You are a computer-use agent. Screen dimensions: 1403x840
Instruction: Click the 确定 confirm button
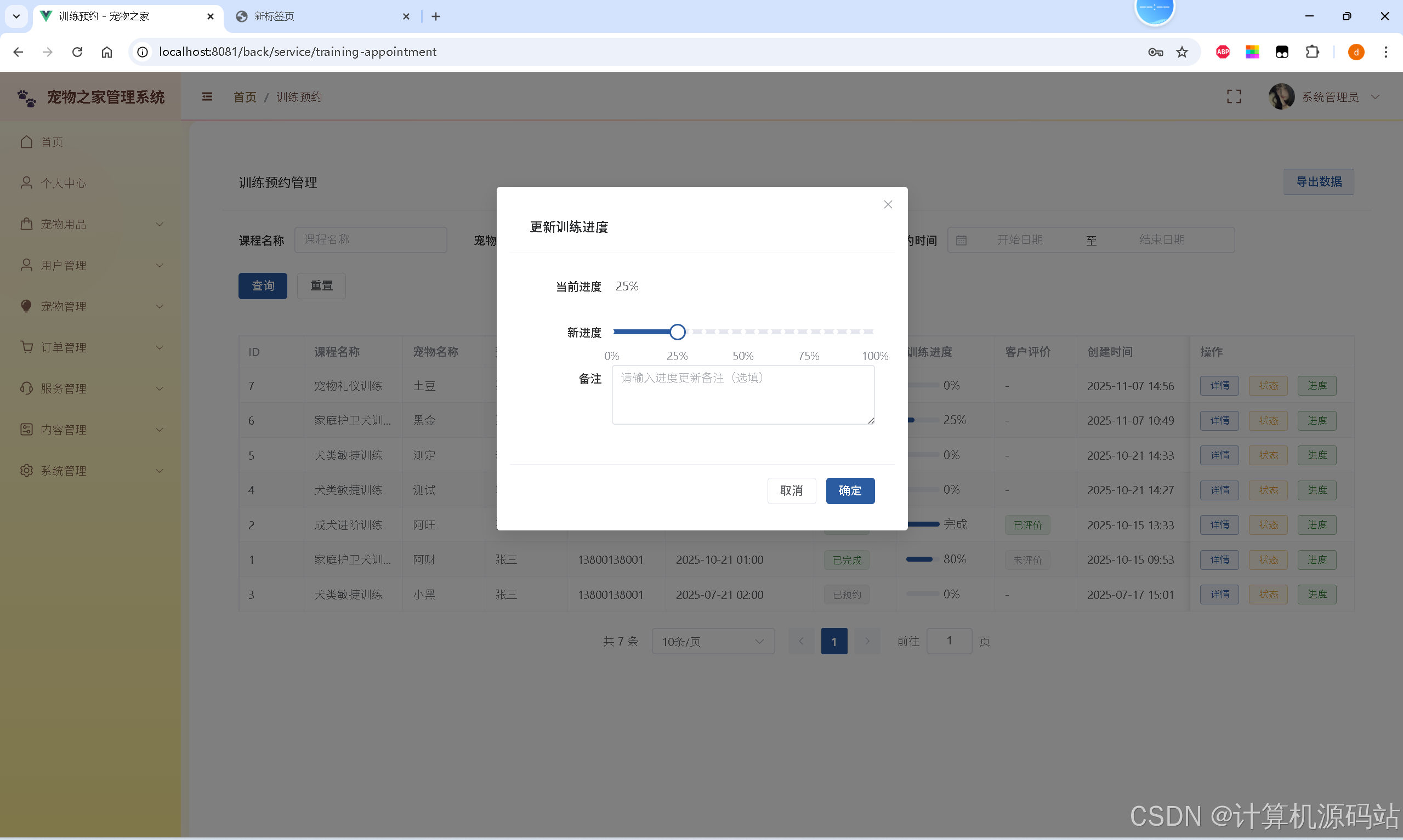click(x=850, y=490)
